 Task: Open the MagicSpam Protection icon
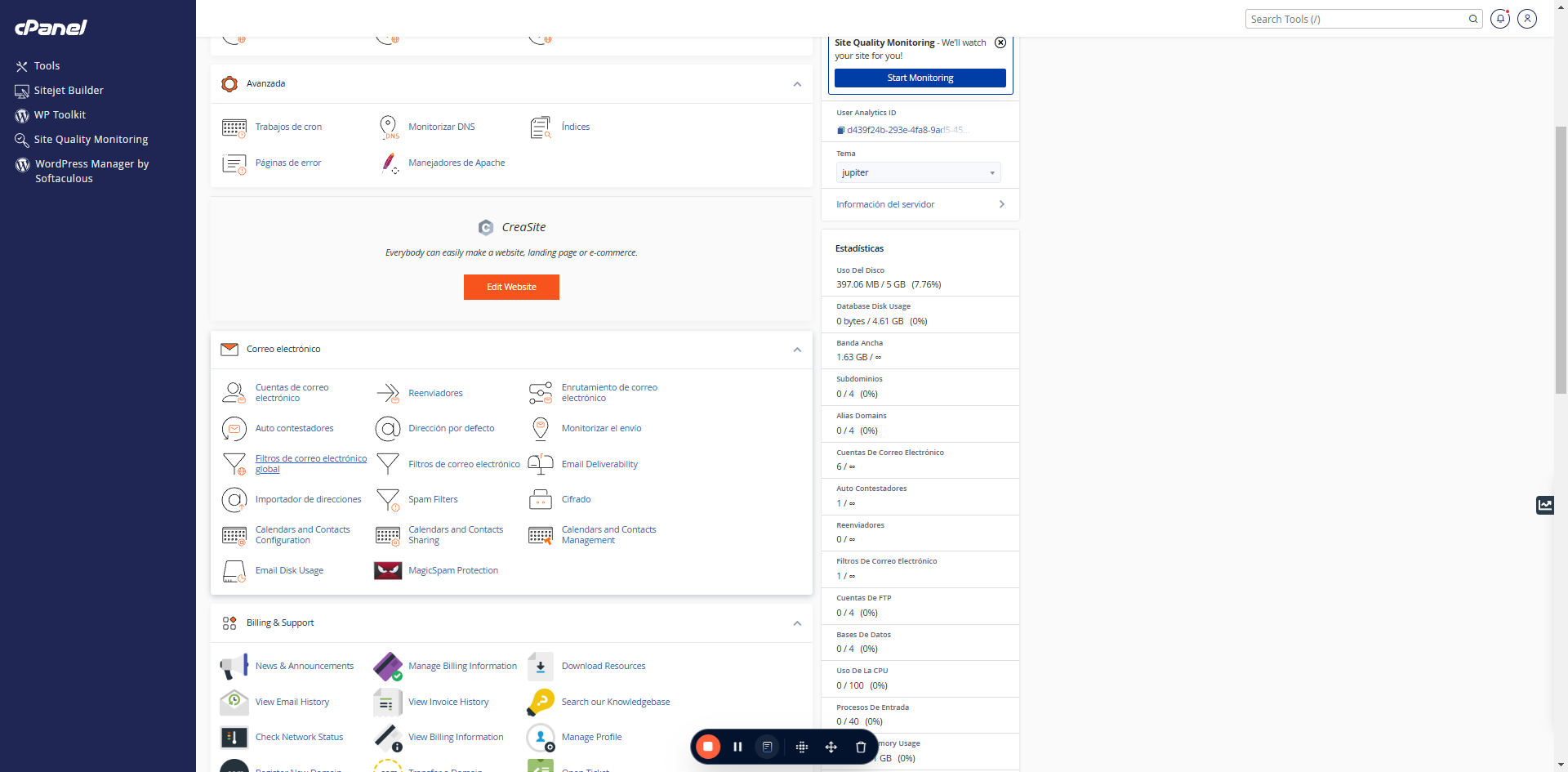[x=388, y=570]
